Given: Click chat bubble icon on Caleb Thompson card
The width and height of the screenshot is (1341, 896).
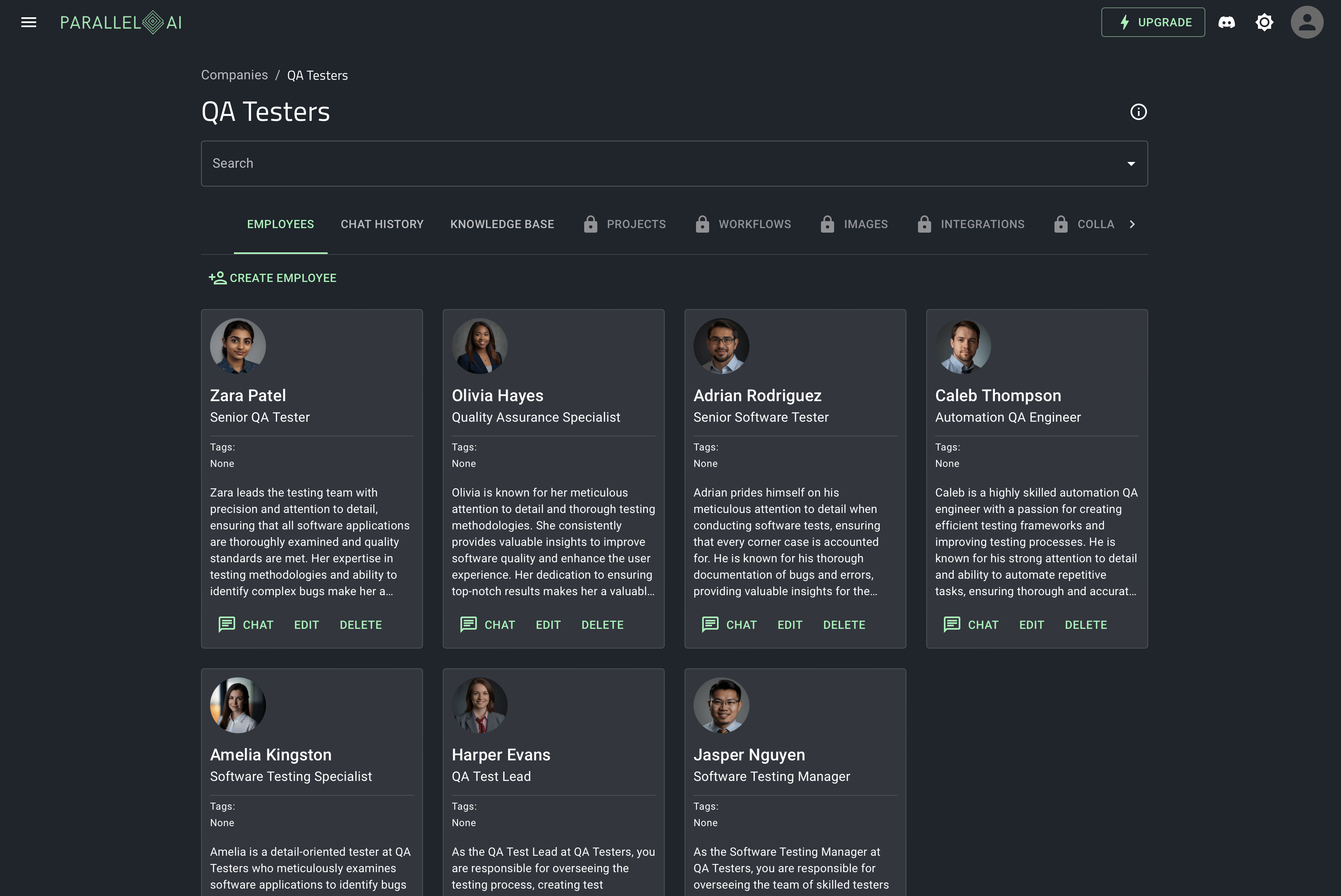Looking at the screenshot, I should tap(952, 624).
